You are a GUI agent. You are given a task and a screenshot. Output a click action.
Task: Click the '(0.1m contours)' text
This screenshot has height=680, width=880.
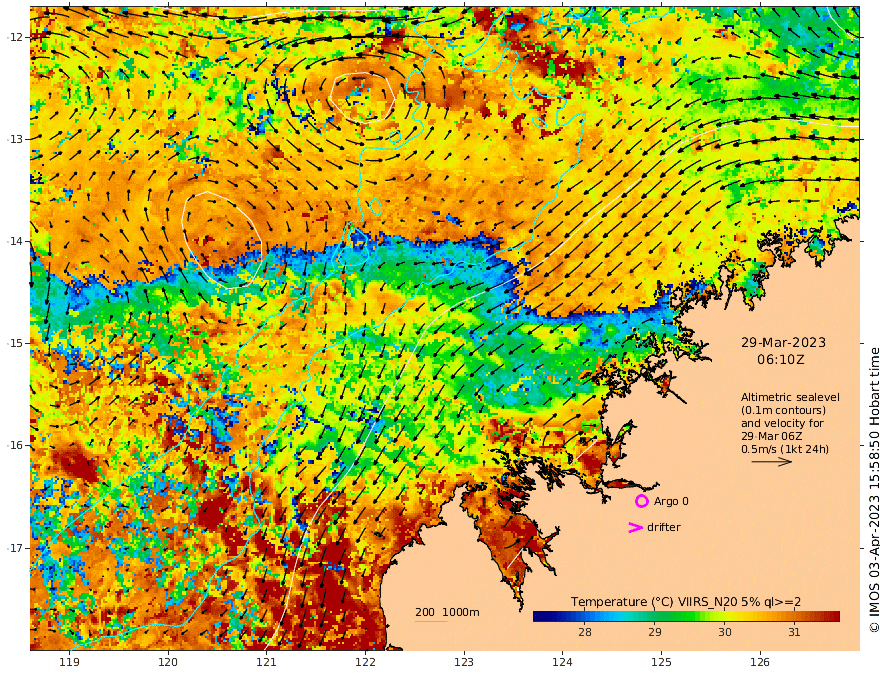[x=783, y=410]
